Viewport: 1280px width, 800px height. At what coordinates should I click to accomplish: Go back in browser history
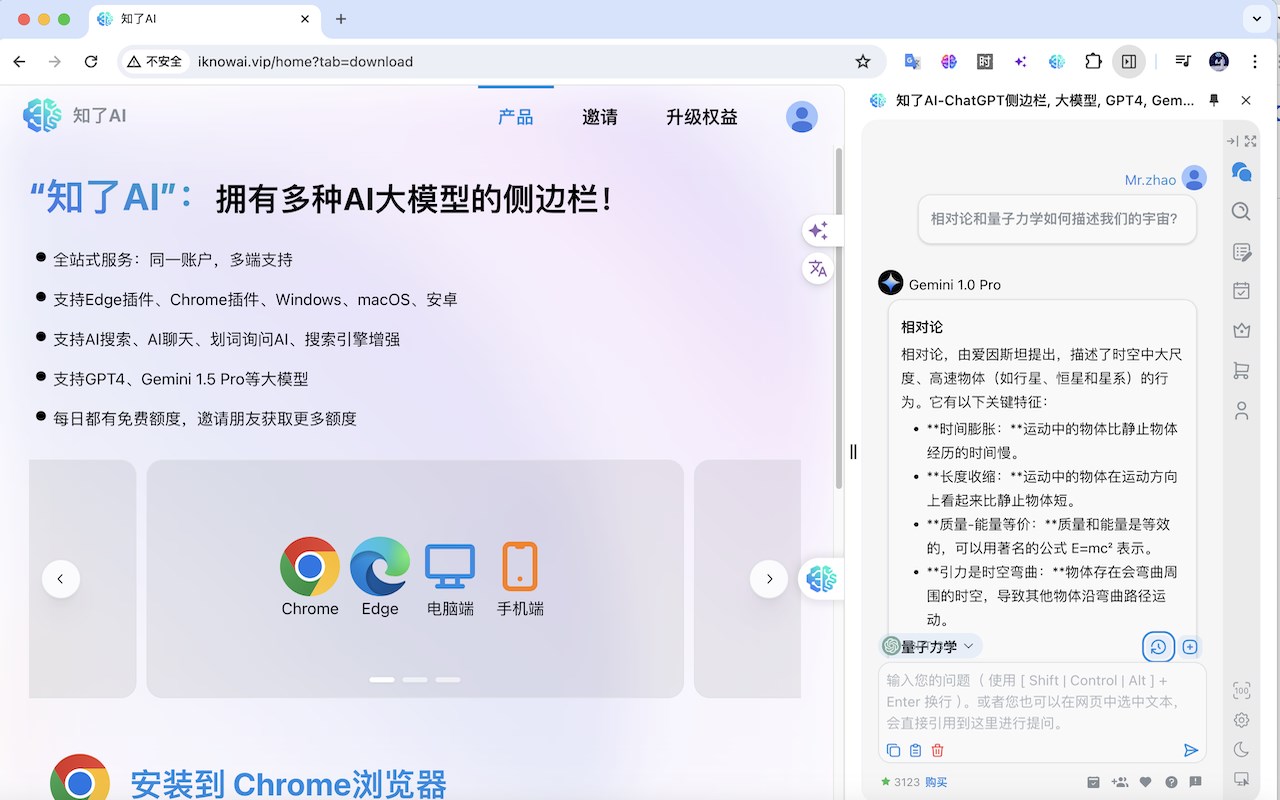[19, 61]
